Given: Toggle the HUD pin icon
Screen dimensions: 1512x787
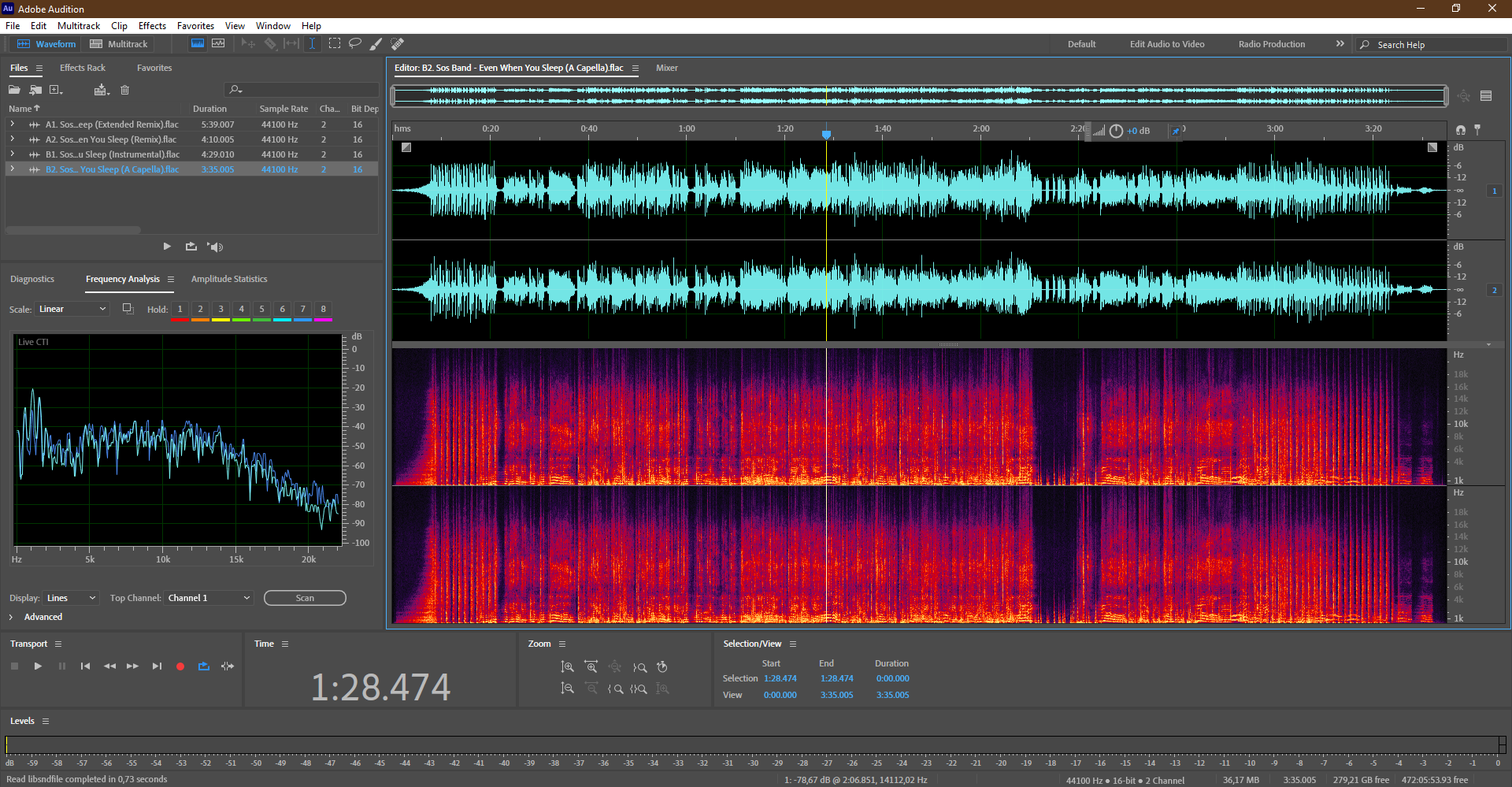Looking at the screenshot, I should tap(1176, 131).
